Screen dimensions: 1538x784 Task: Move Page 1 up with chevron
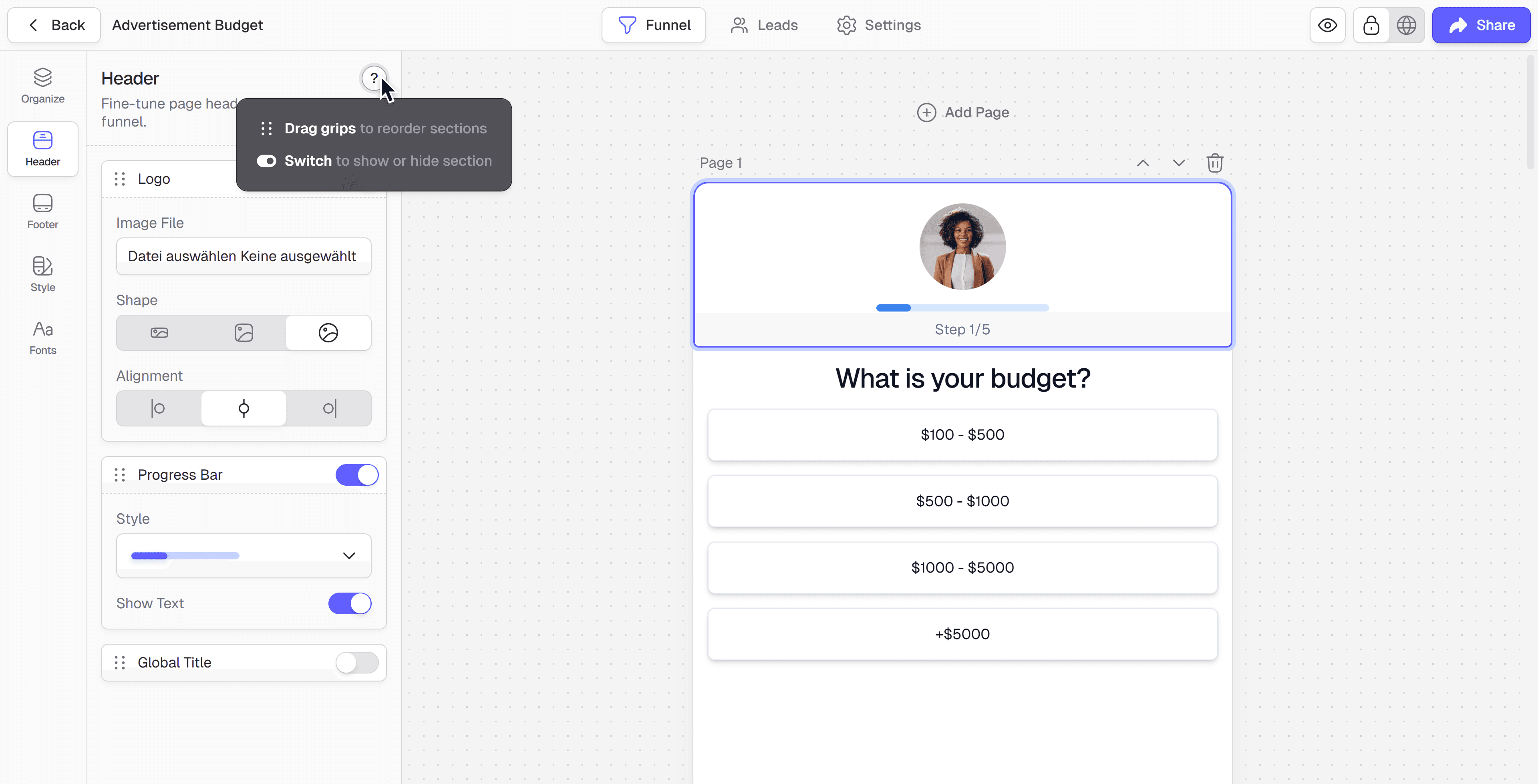point(1143,163)
